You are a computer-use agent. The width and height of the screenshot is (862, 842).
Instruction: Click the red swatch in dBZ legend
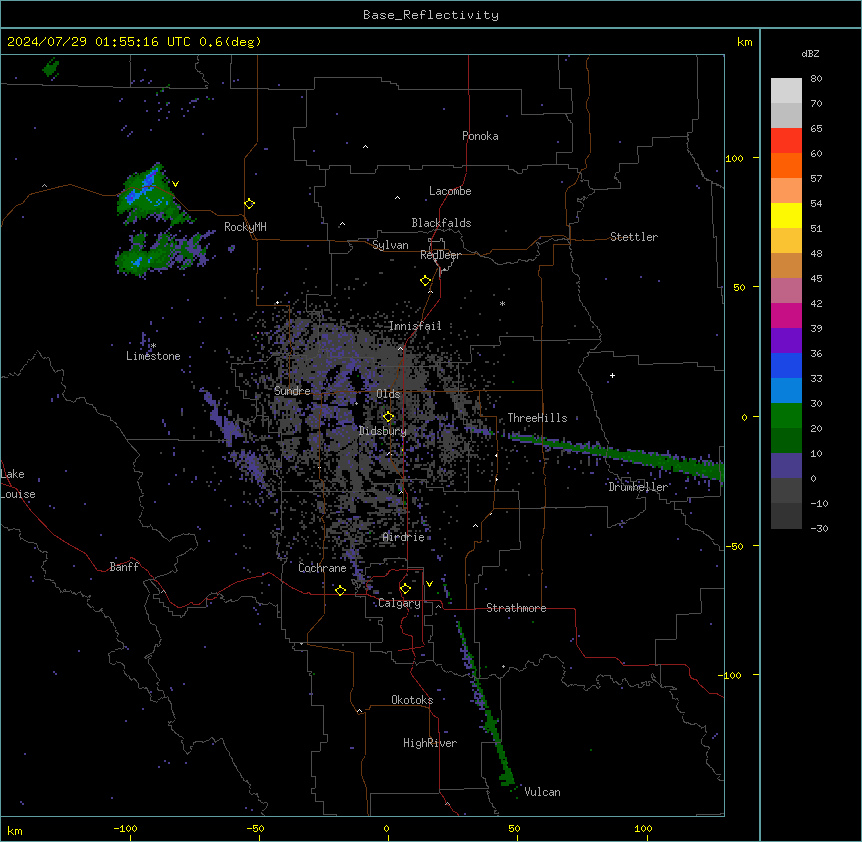[x=786, y=140]
